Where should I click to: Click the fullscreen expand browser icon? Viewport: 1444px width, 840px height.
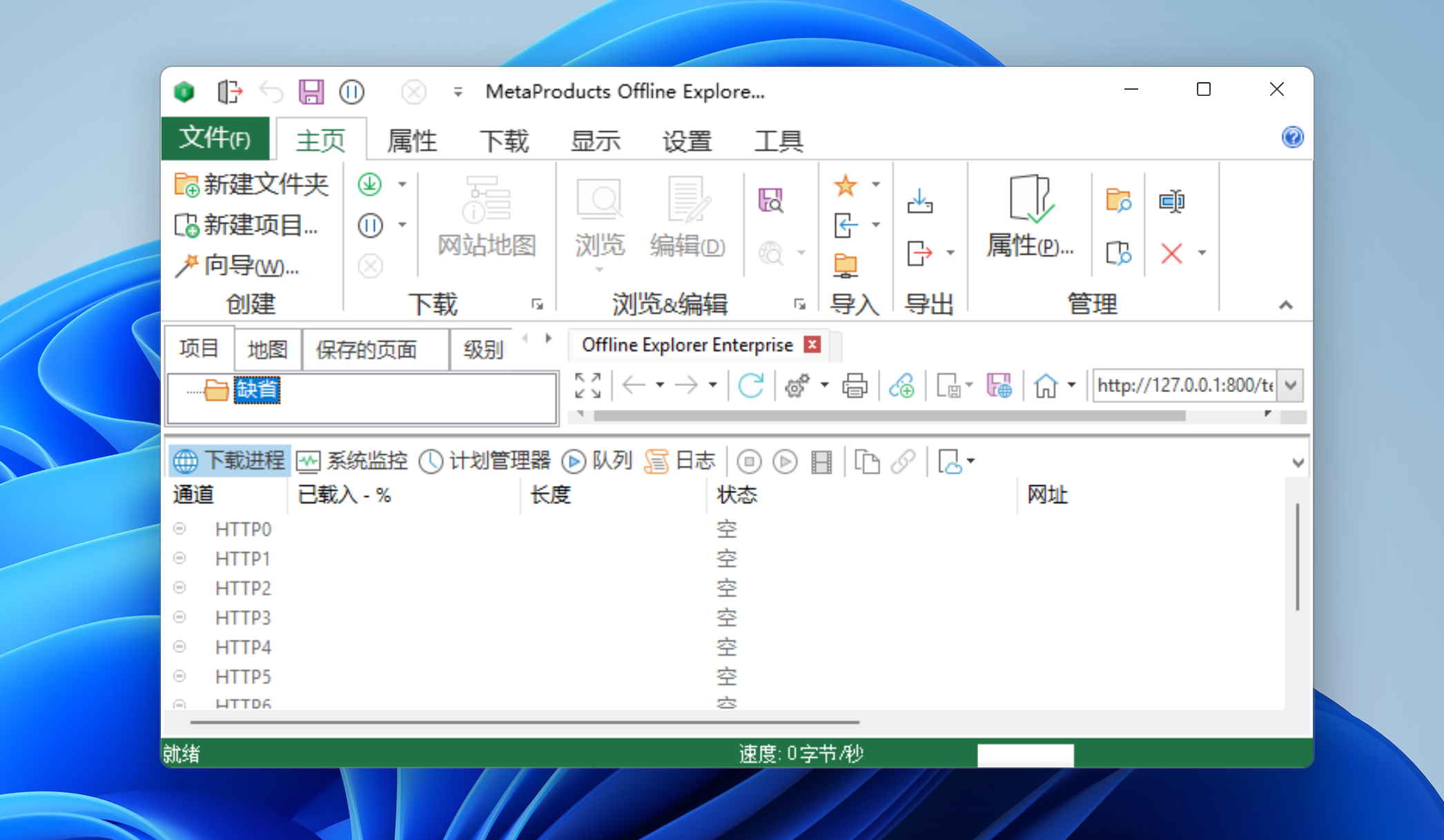[587, 385]
